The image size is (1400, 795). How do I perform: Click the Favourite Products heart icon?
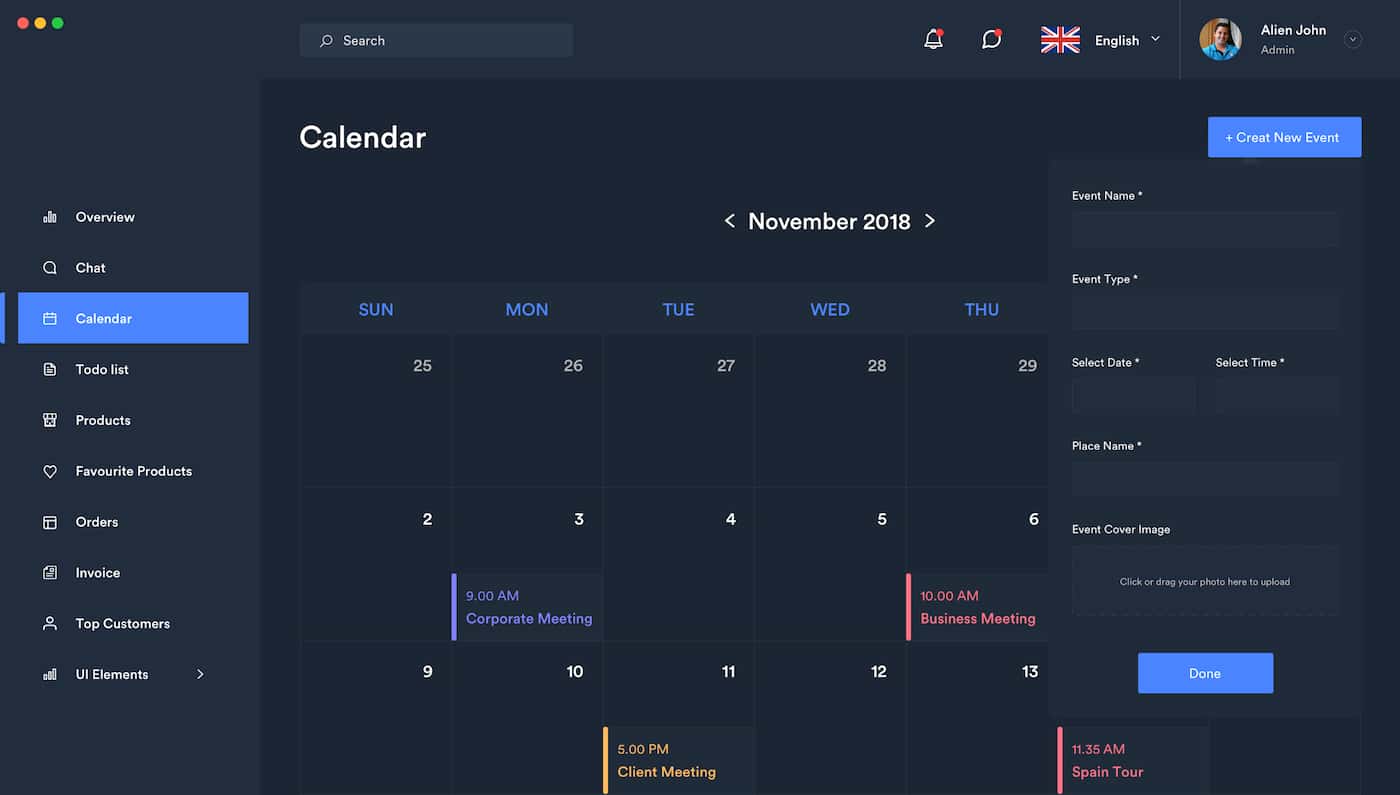coord(50,471)
